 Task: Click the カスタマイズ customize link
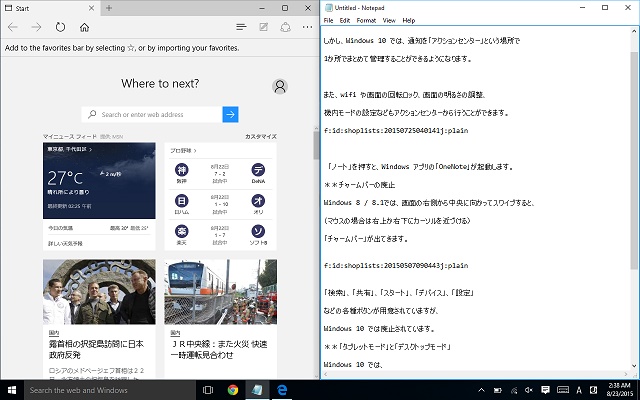click(x=261, y=136)
